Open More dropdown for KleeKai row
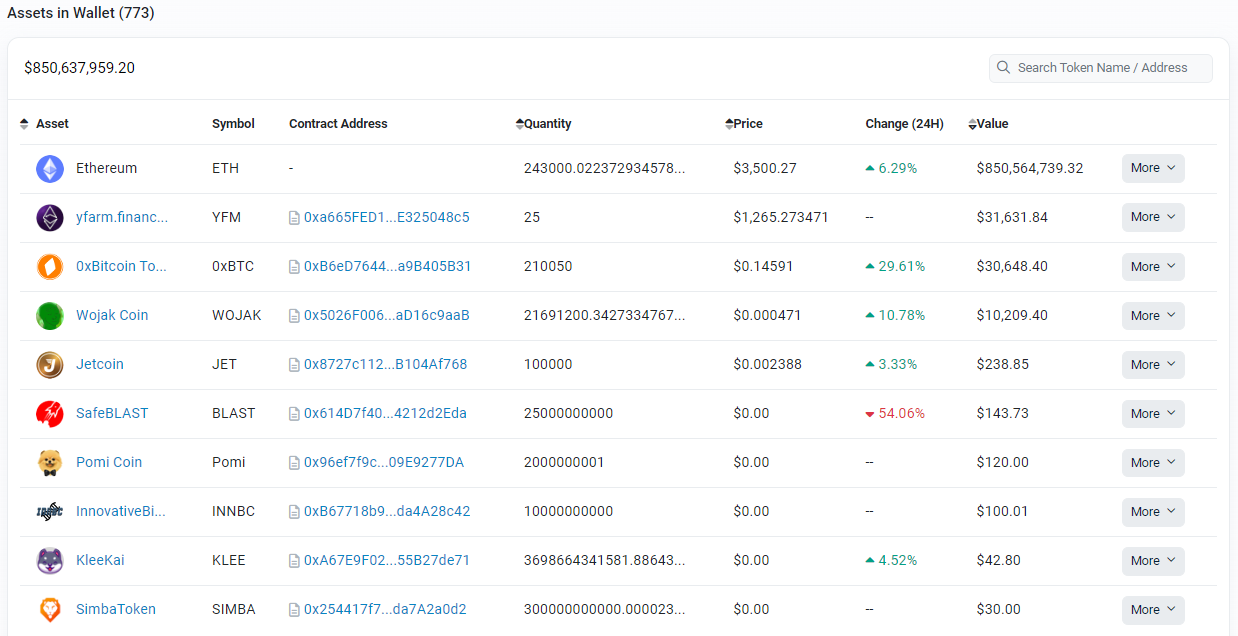This screenshot has height=636, width=1238. 1153,561
